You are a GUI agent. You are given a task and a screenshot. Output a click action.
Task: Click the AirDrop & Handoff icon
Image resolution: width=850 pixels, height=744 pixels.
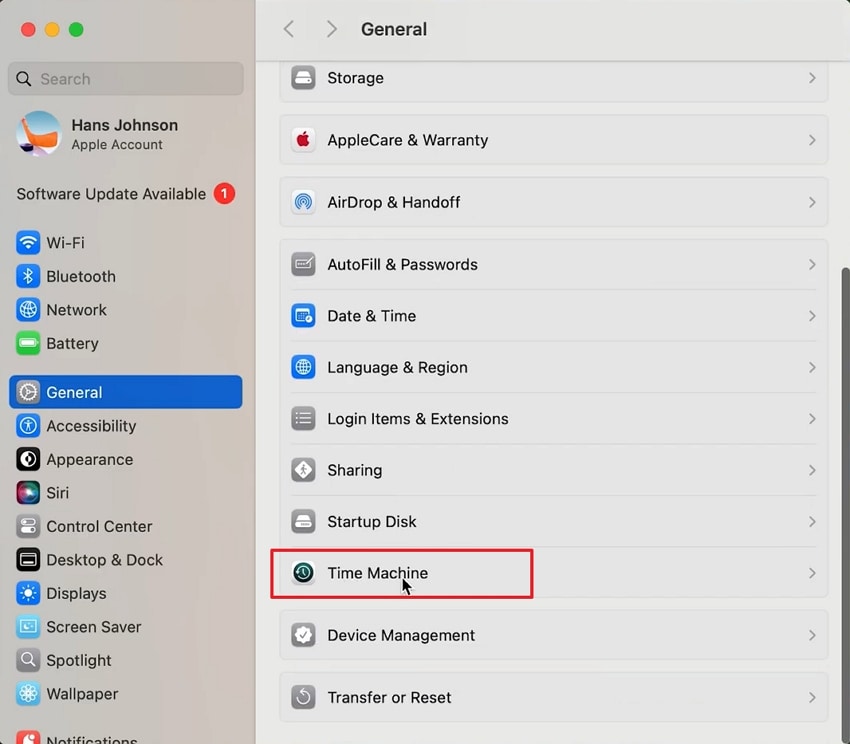(303, 202)
